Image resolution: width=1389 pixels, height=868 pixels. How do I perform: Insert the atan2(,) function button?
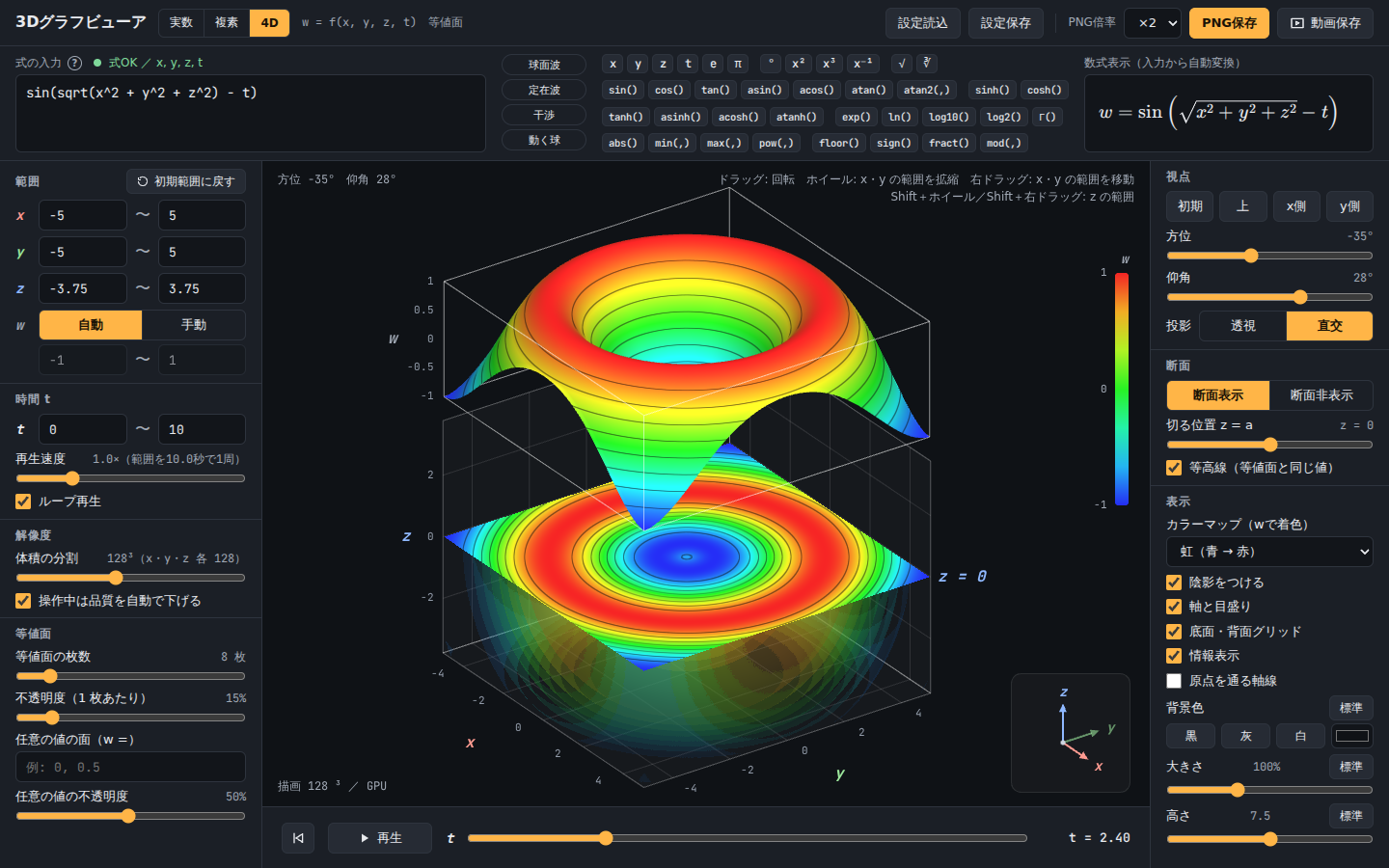pyautogui.click(x=927, y=90)
